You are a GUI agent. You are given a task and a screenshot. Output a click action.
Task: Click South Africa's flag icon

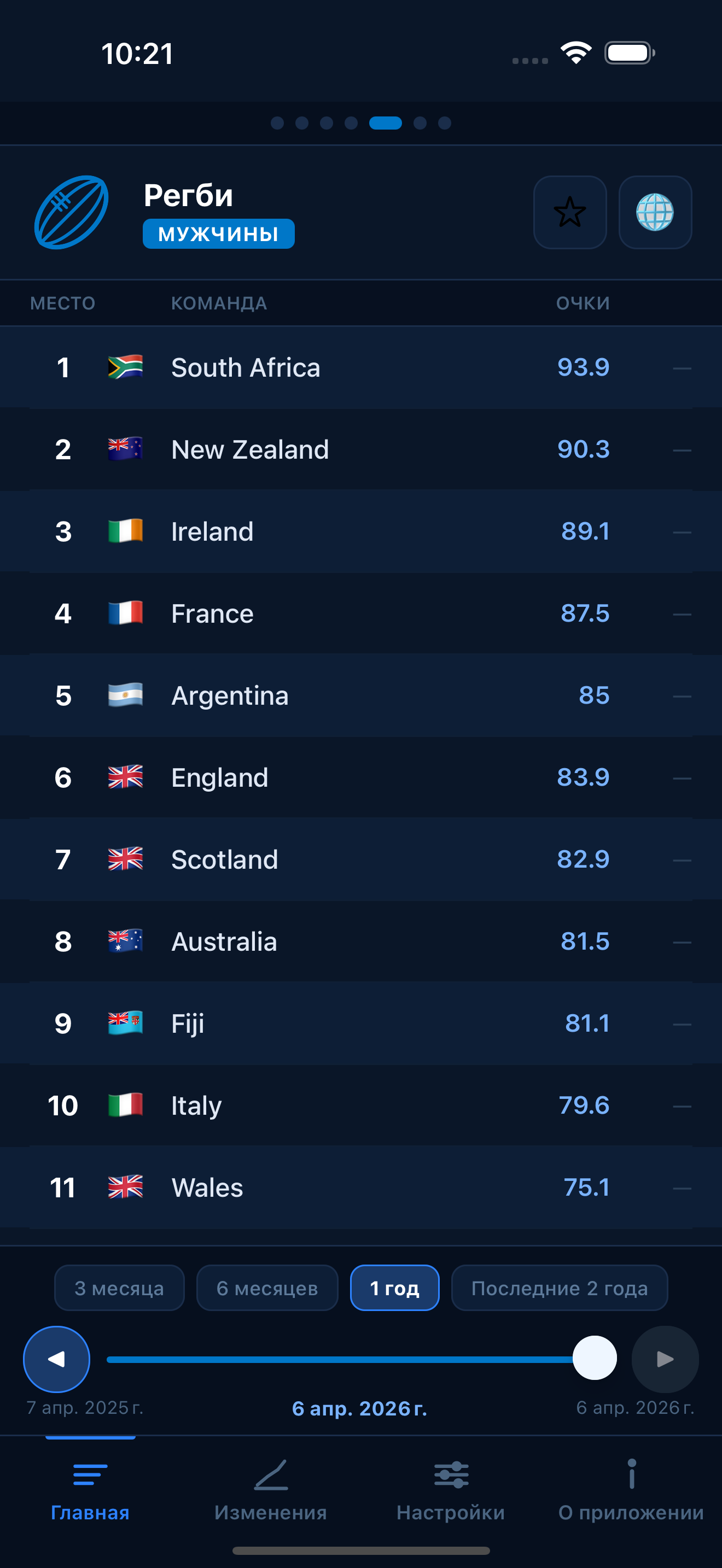tap(124, 366)
